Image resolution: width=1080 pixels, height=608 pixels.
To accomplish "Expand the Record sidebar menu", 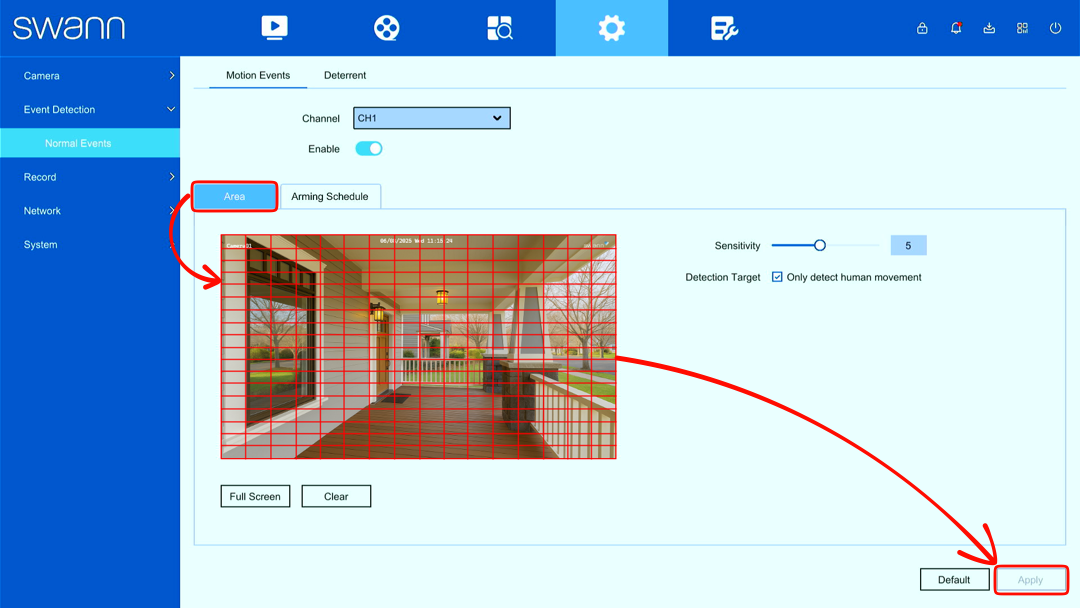I will coord(90,177).
